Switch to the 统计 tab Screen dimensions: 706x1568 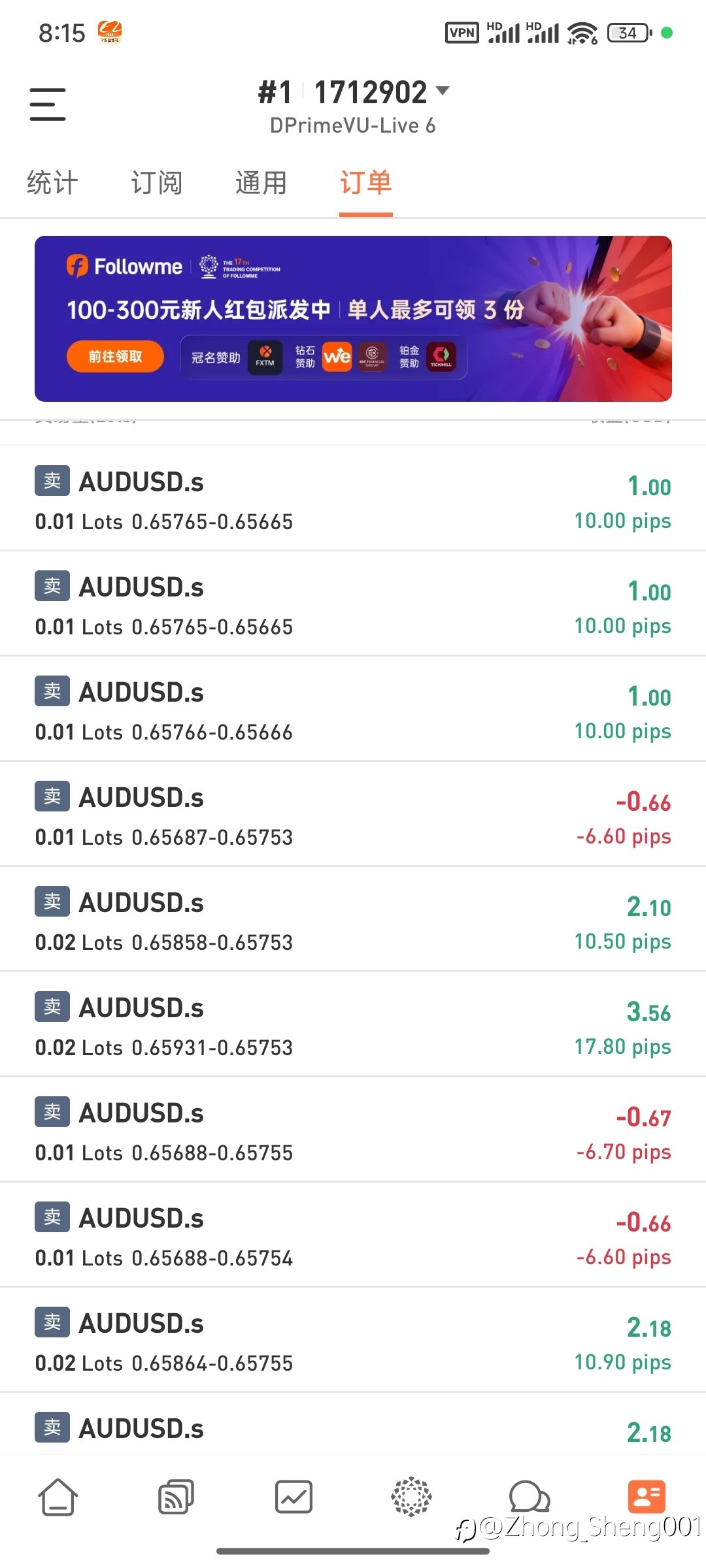pyautogui.click(x=52, y=183)
